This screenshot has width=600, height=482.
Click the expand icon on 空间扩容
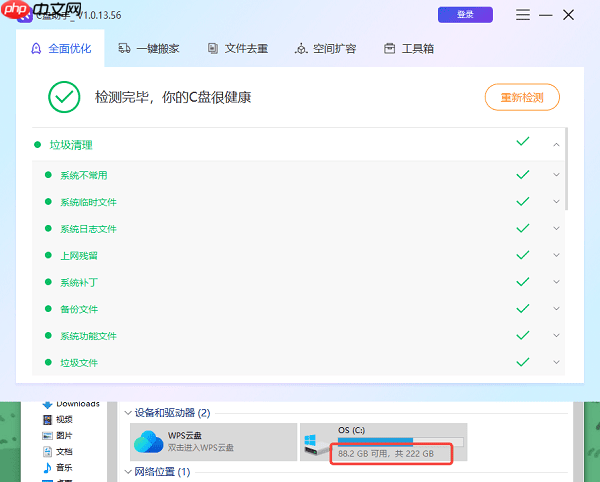coord(301,49)
